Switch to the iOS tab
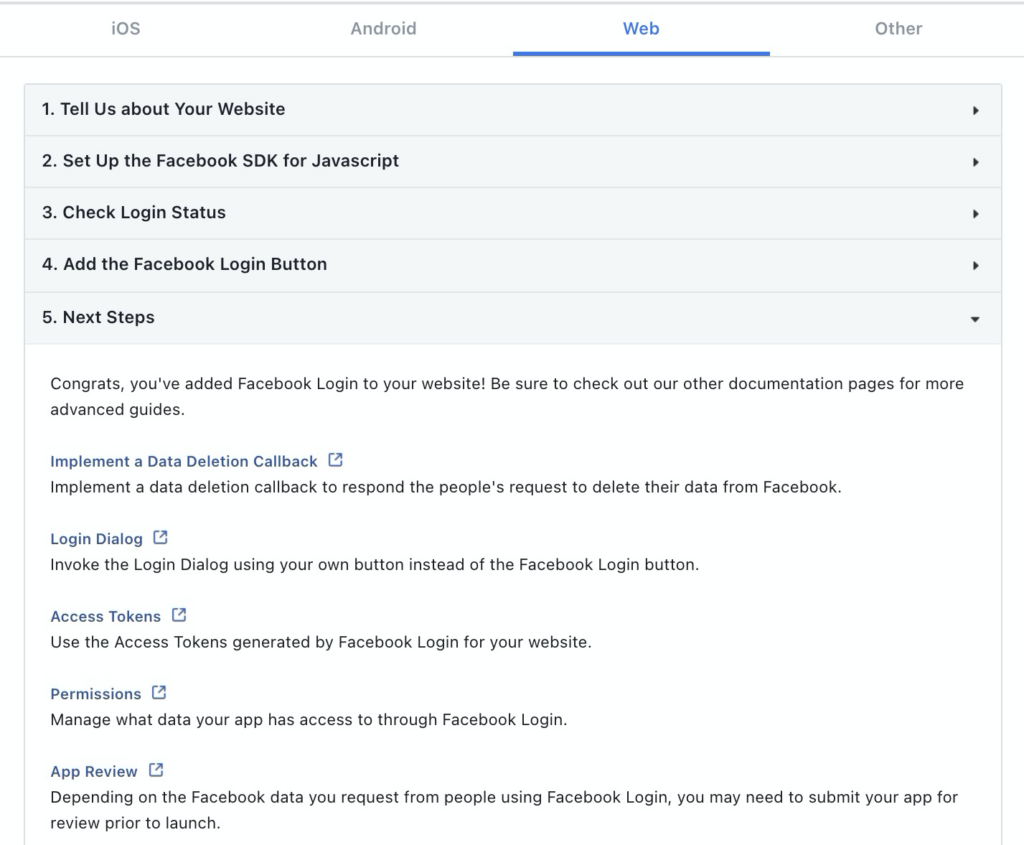 pos(126,29)
